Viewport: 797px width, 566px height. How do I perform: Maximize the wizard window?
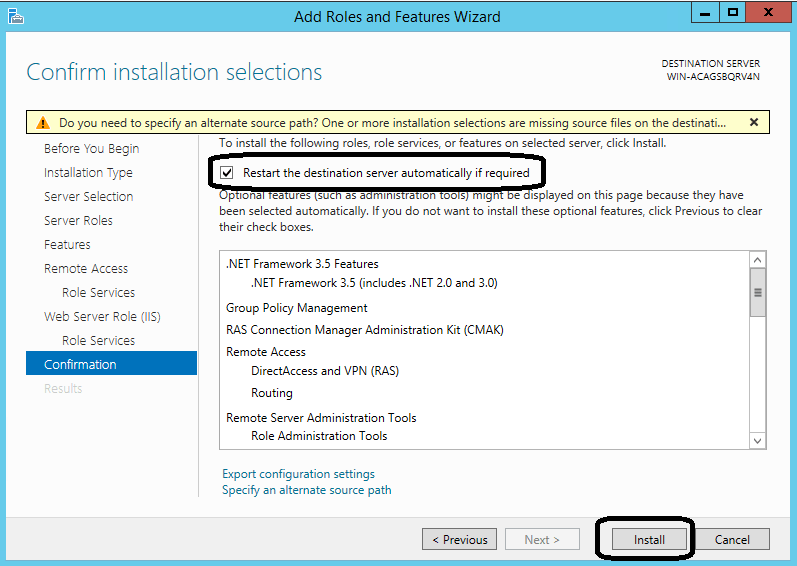[x=733, y=13]
